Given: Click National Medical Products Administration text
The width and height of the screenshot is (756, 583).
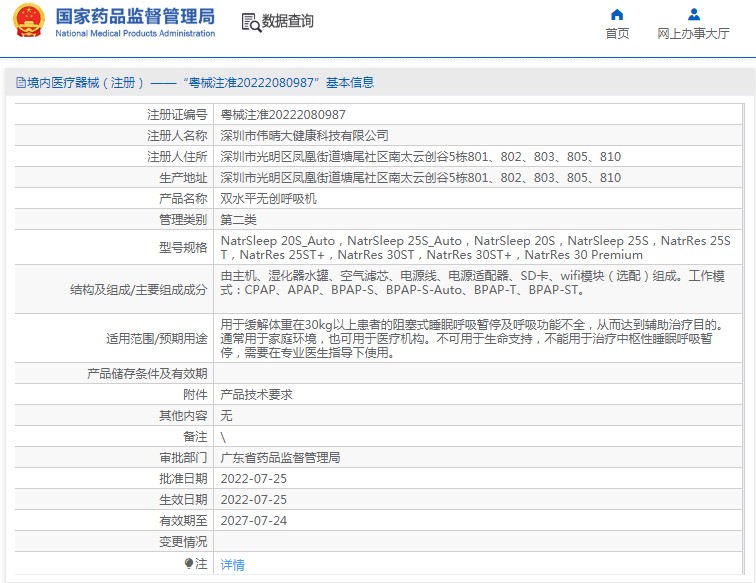Looking at the screenshot, I should click(x=135, y=33).
